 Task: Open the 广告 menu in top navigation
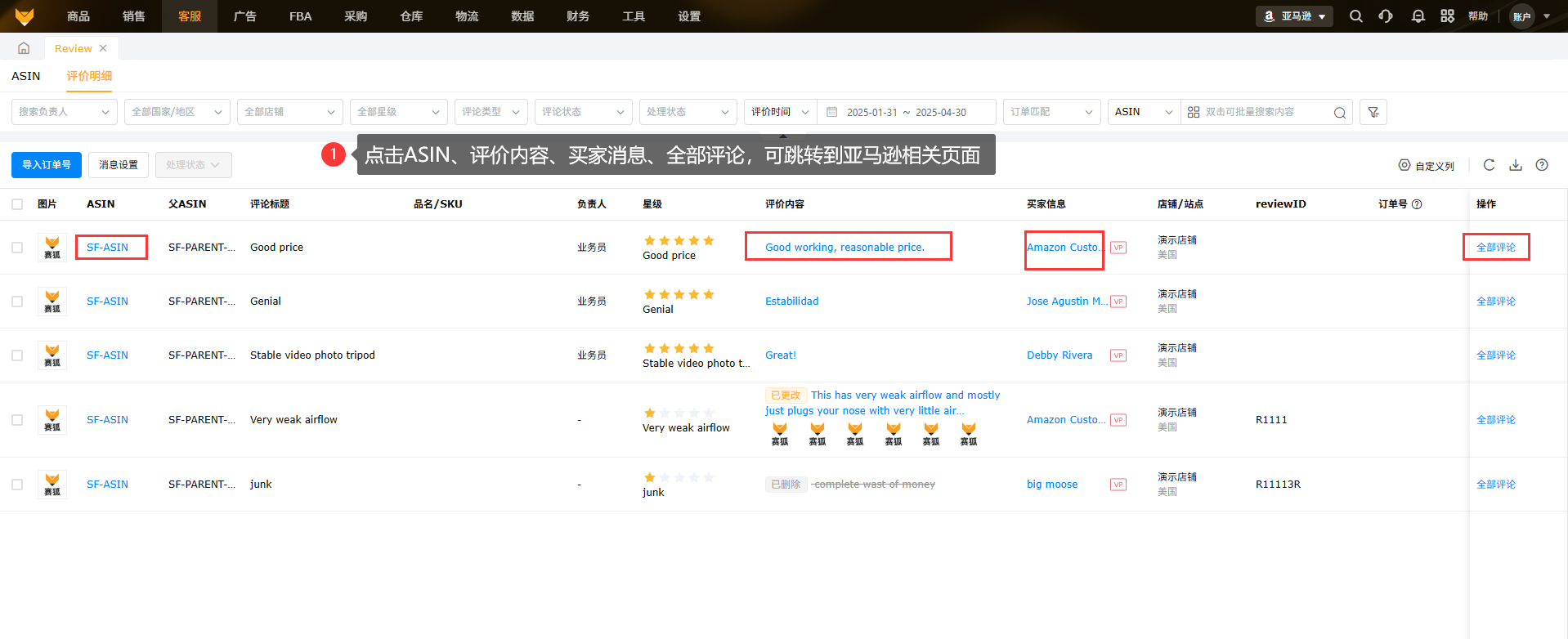(x=244, y=16)
